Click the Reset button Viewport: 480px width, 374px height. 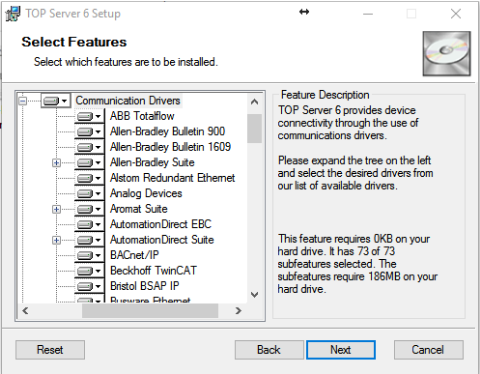(x=50, y=350)
